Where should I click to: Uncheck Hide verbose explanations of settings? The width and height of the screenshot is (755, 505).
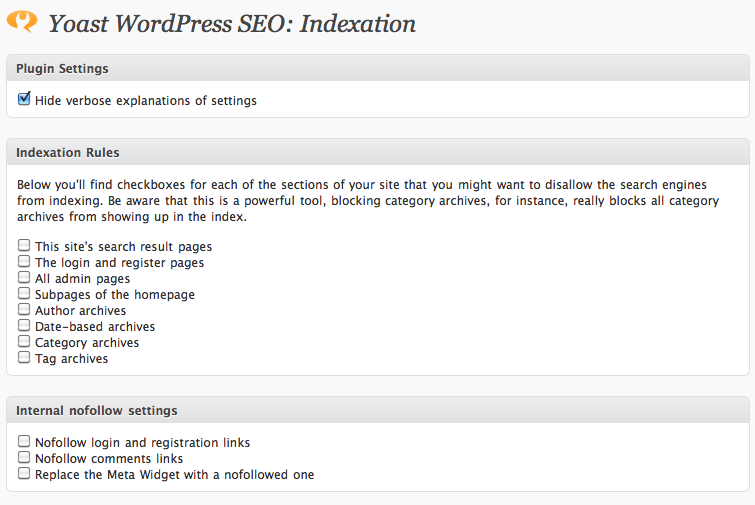click(24, 99)
